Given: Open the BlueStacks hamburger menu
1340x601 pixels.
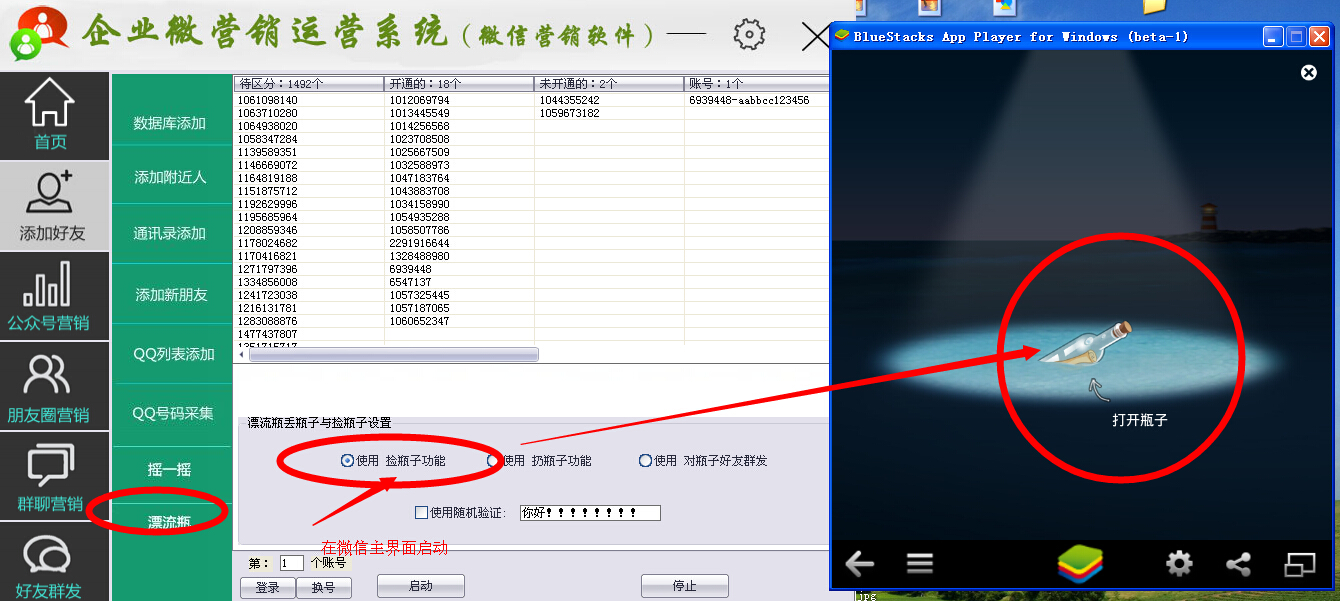Looking at the screenshot, I should click(920, 564).
